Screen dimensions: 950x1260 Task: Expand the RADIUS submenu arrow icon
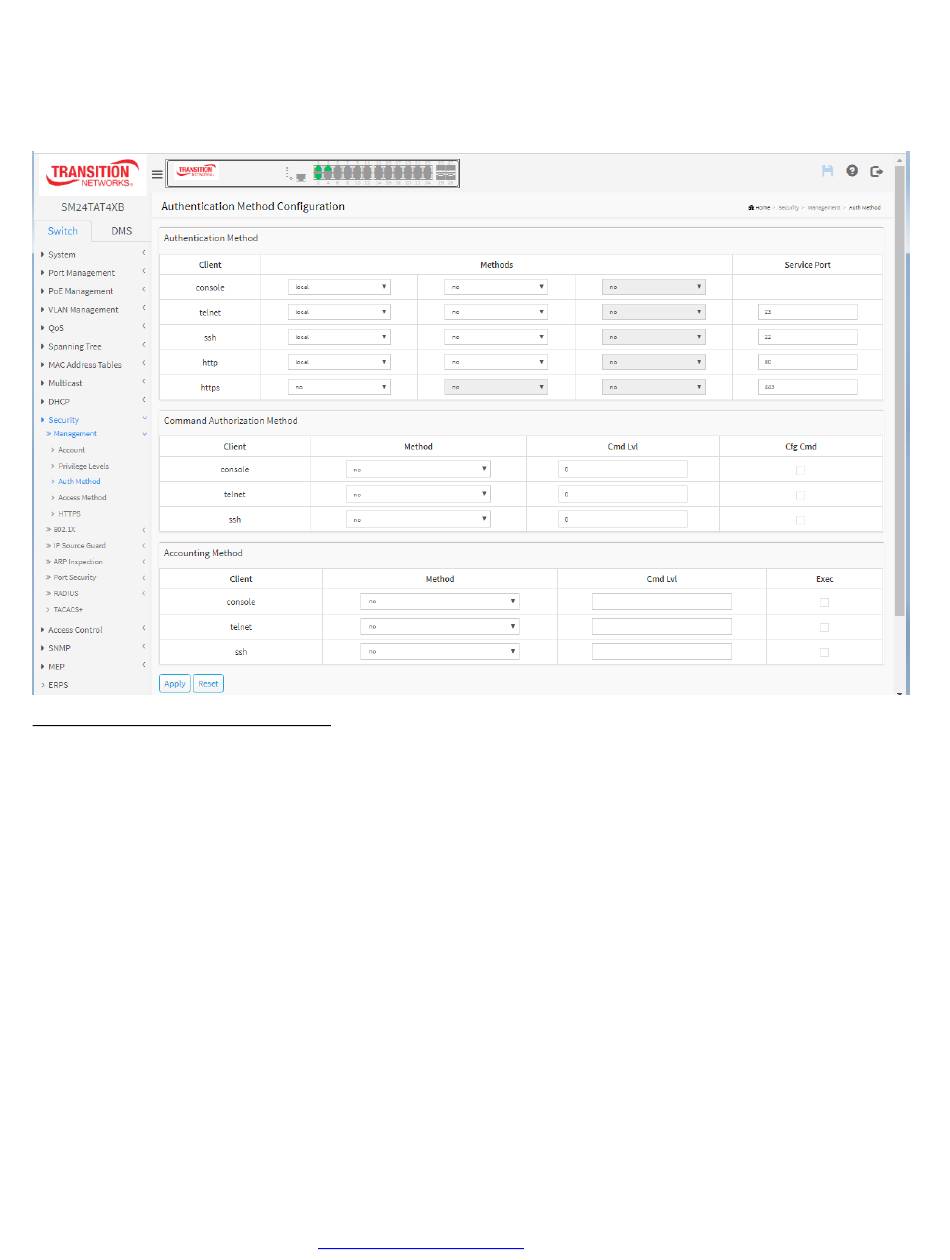pyautogui.click(x=144, y=593)
